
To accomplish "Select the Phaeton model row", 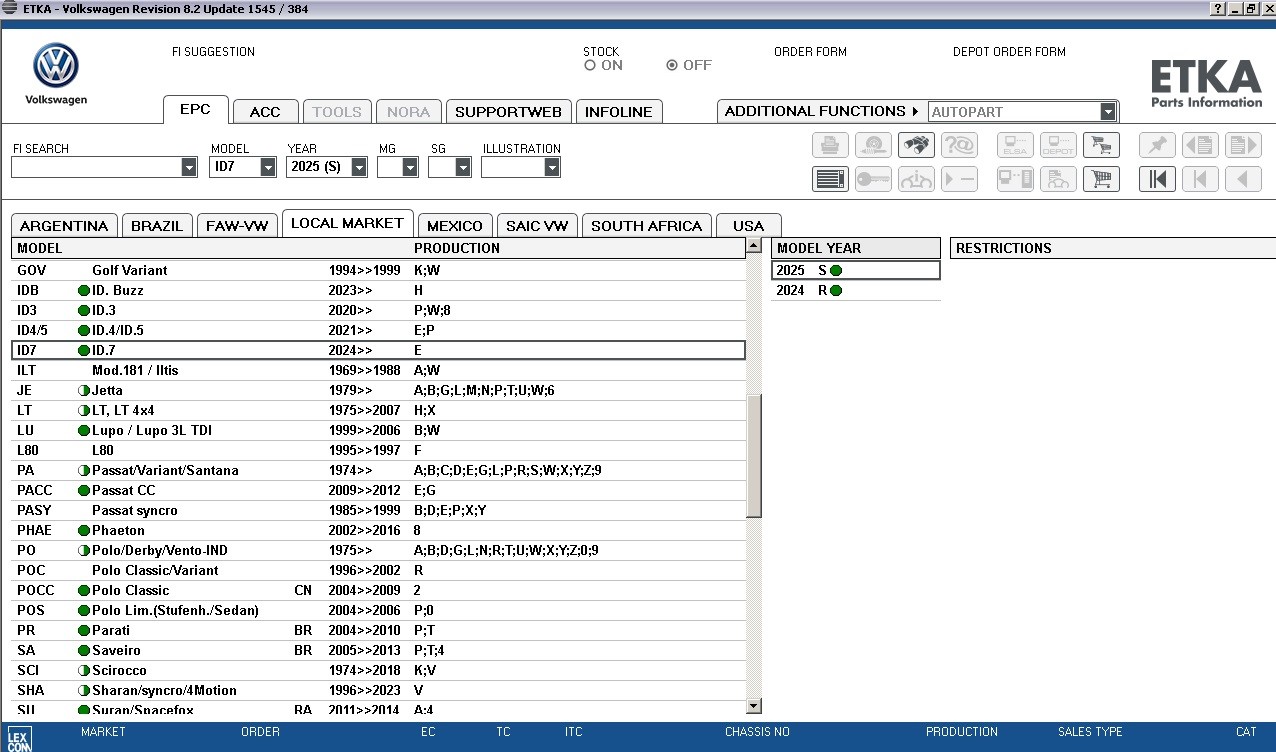I will pos(378,530).
